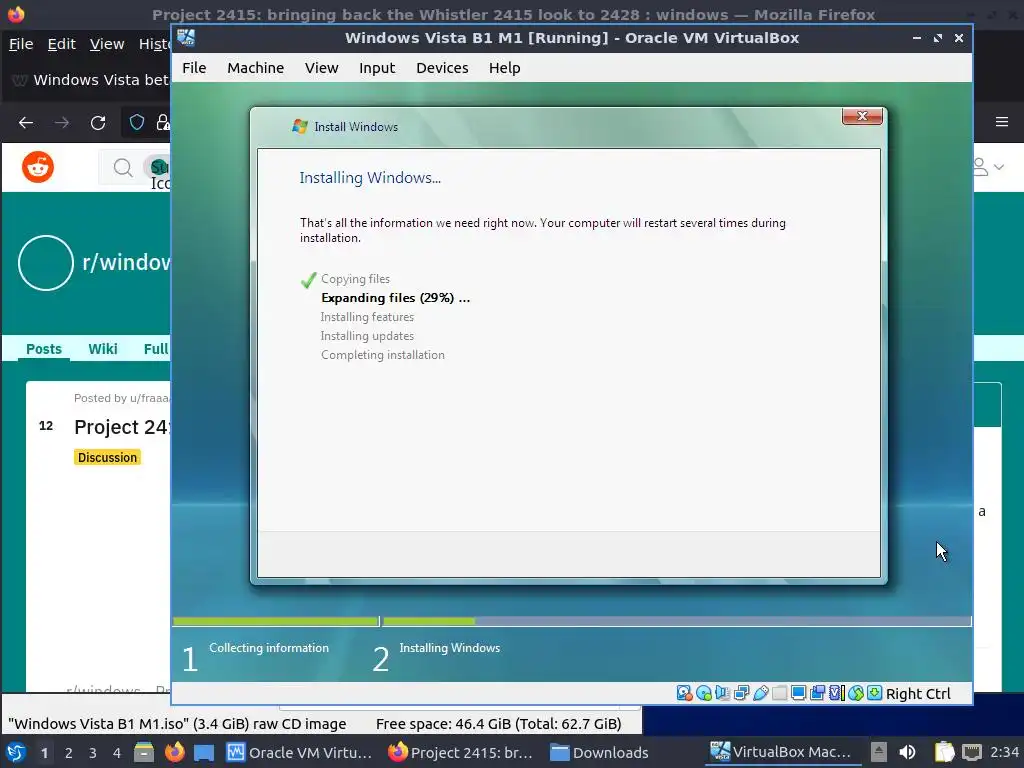This screenshot has width=1024, height=768.
Task: Click the Reddit search magnifier icon
Action: pyautogui.click(x=123, y=168)
